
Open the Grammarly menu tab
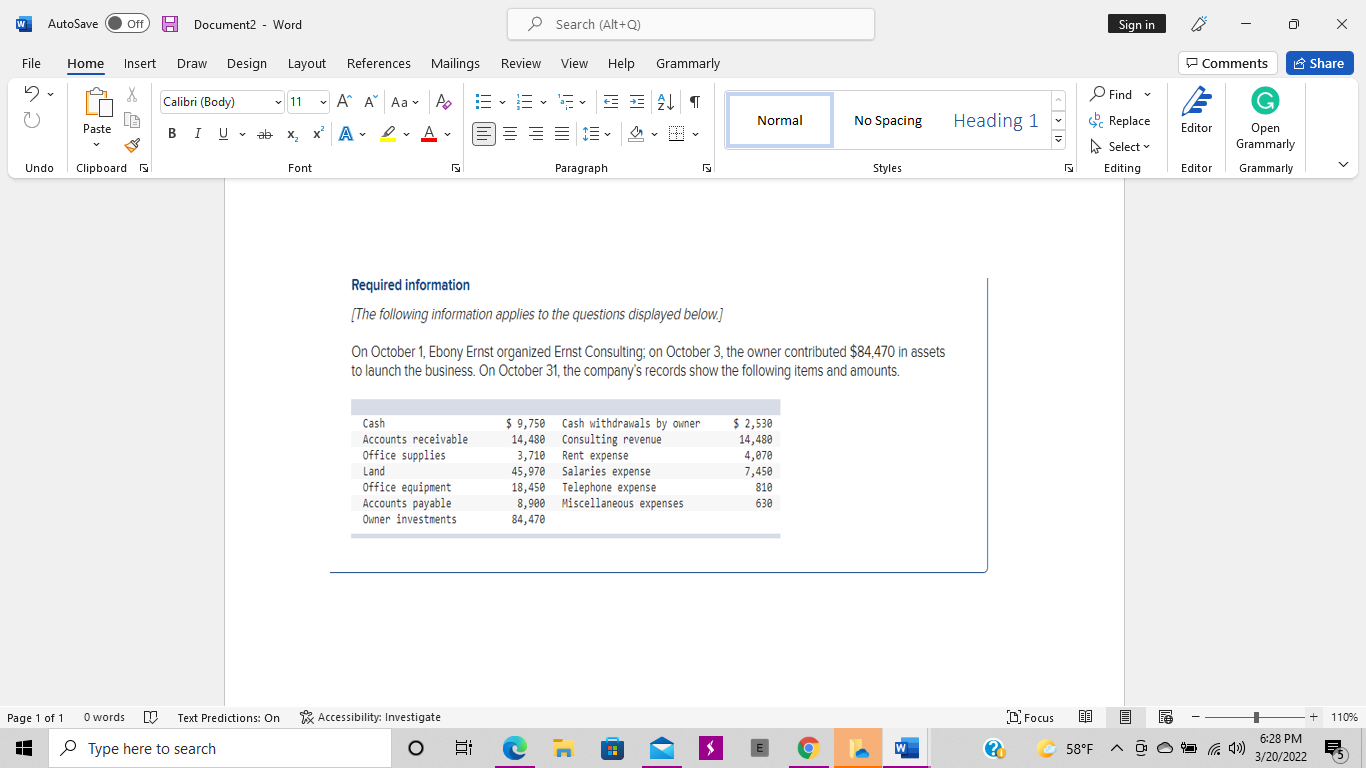click(687, 63)
